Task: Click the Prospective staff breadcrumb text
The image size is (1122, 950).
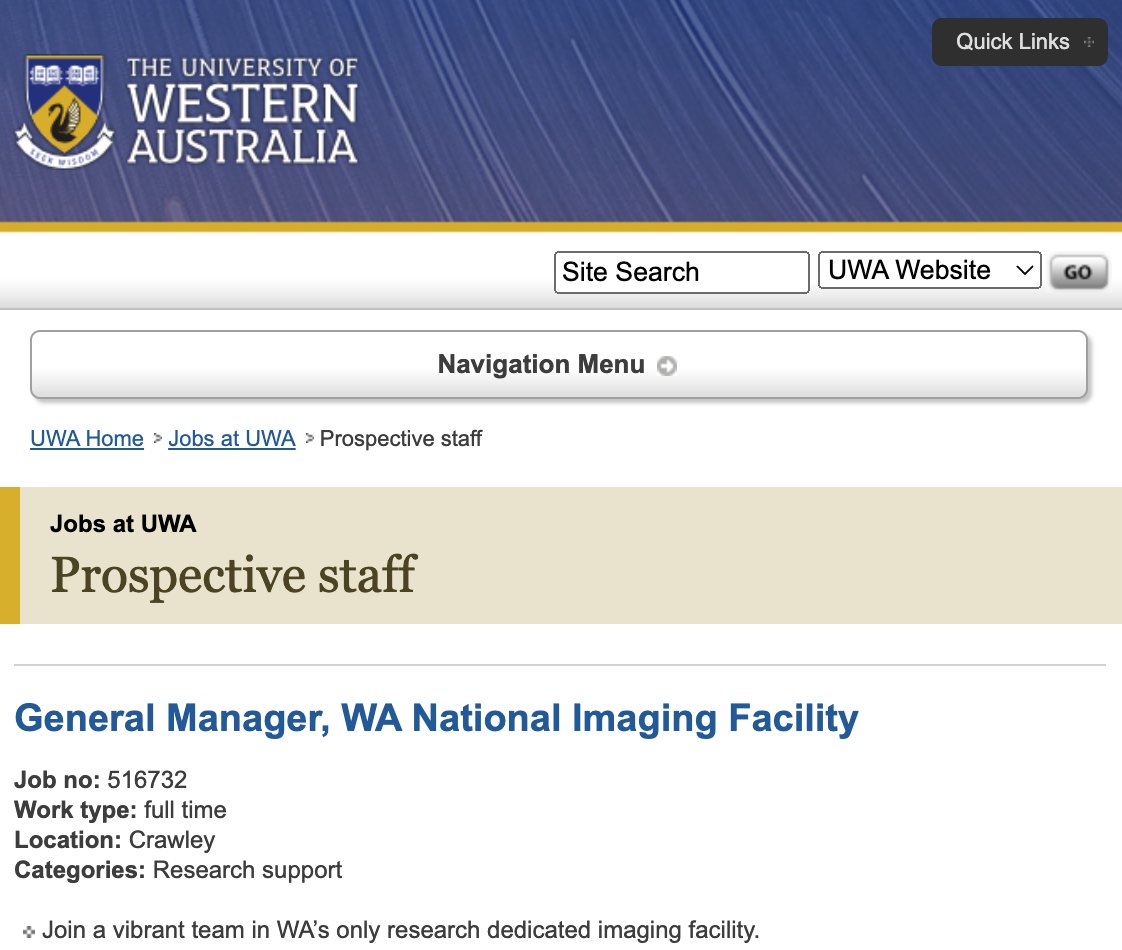Action: (401, 439)
